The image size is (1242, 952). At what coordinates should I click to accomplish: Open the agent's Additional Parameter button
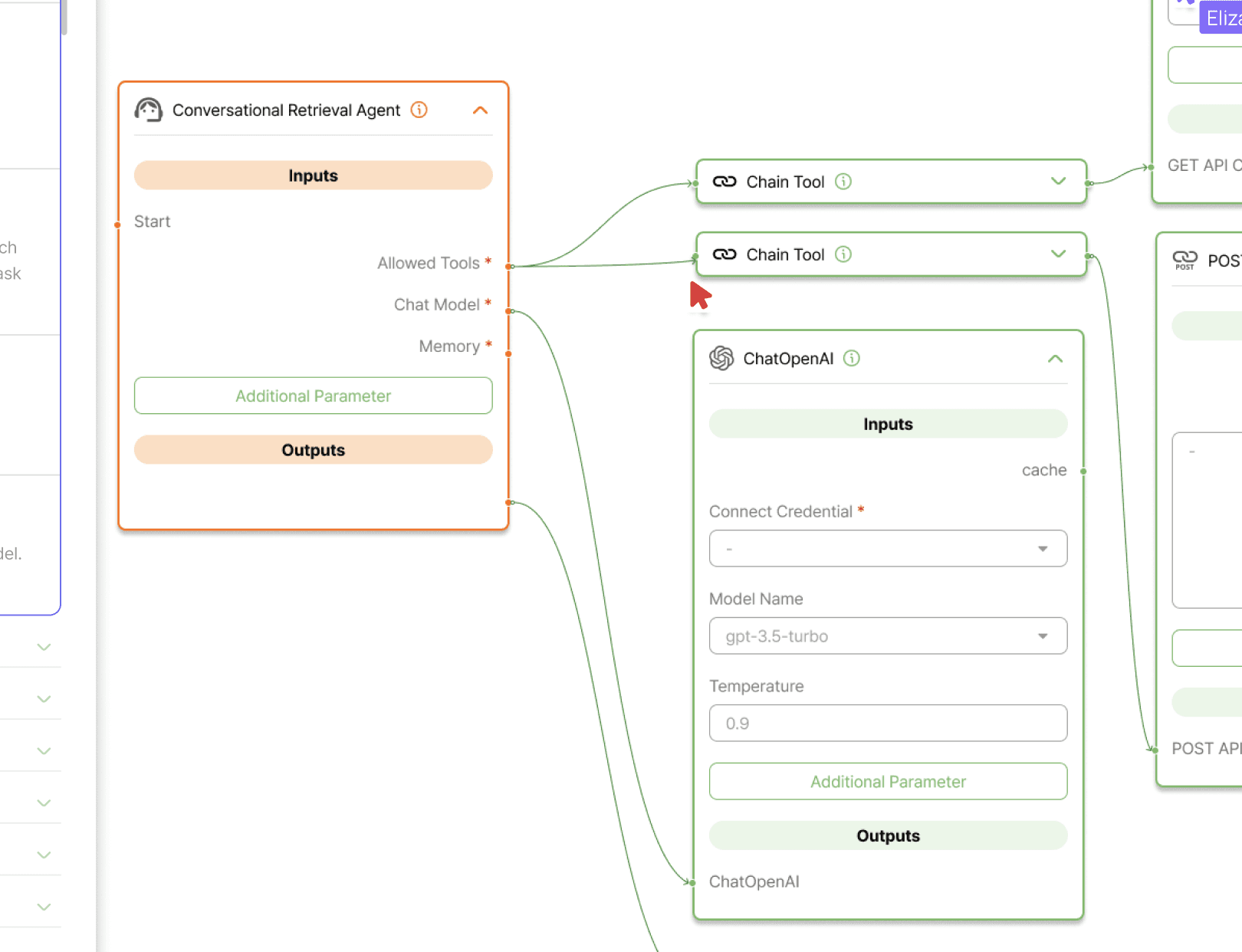pyautogui.click(x=313, y=396)
